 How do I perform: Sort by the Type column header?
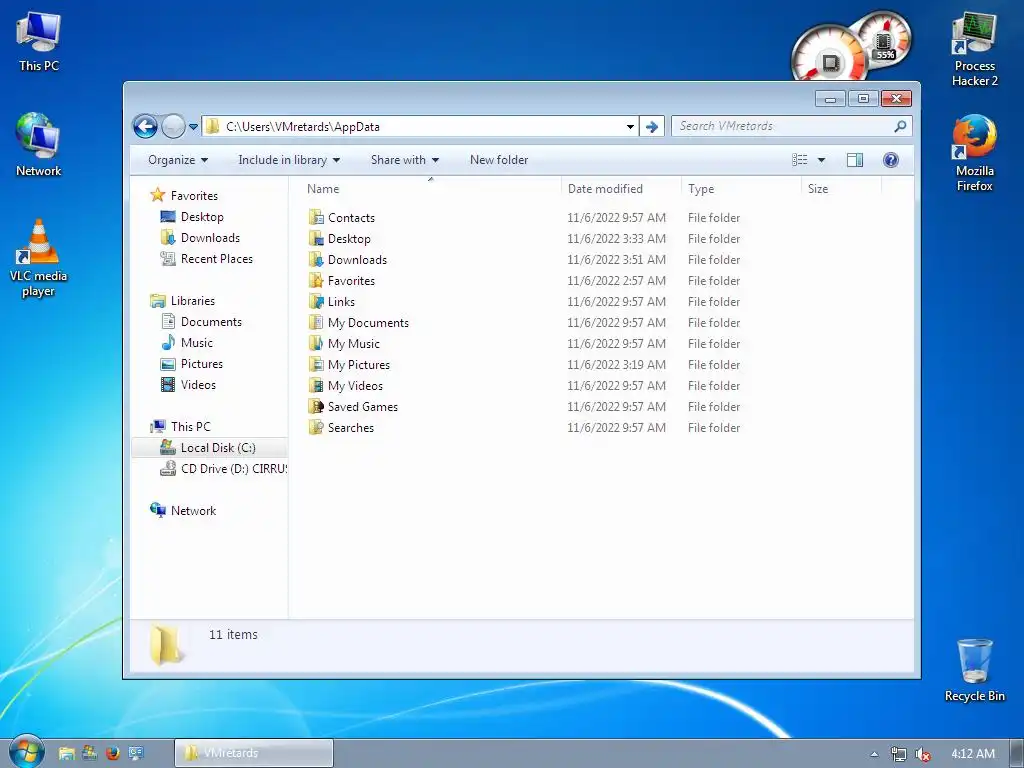tap(701, 189)
